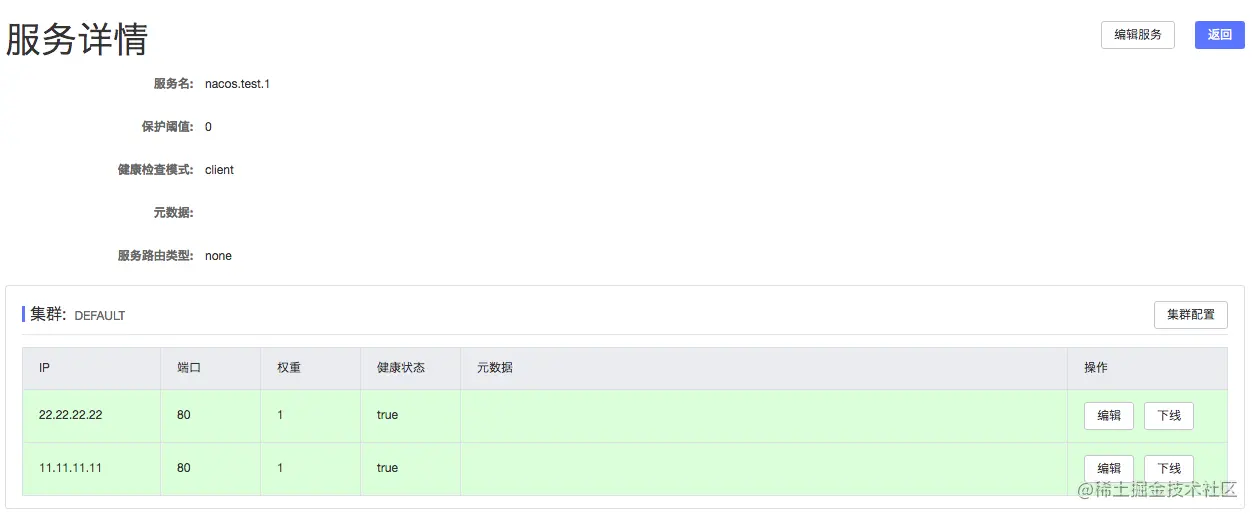Click the 服务名 label
Screen dimensions: 1254x516
point(174,84)
